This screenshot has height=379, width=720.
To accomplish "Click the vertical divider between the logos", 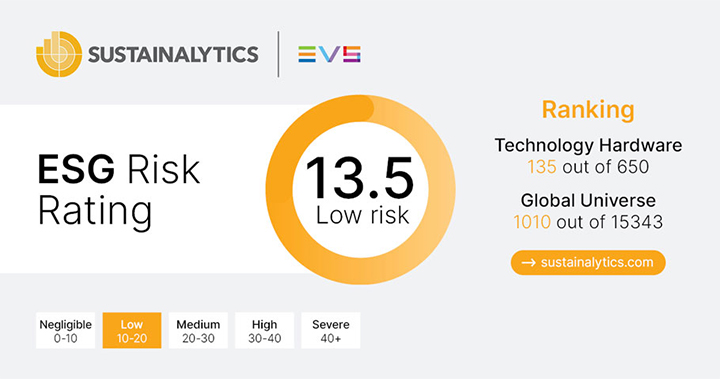I will [278, 54].
